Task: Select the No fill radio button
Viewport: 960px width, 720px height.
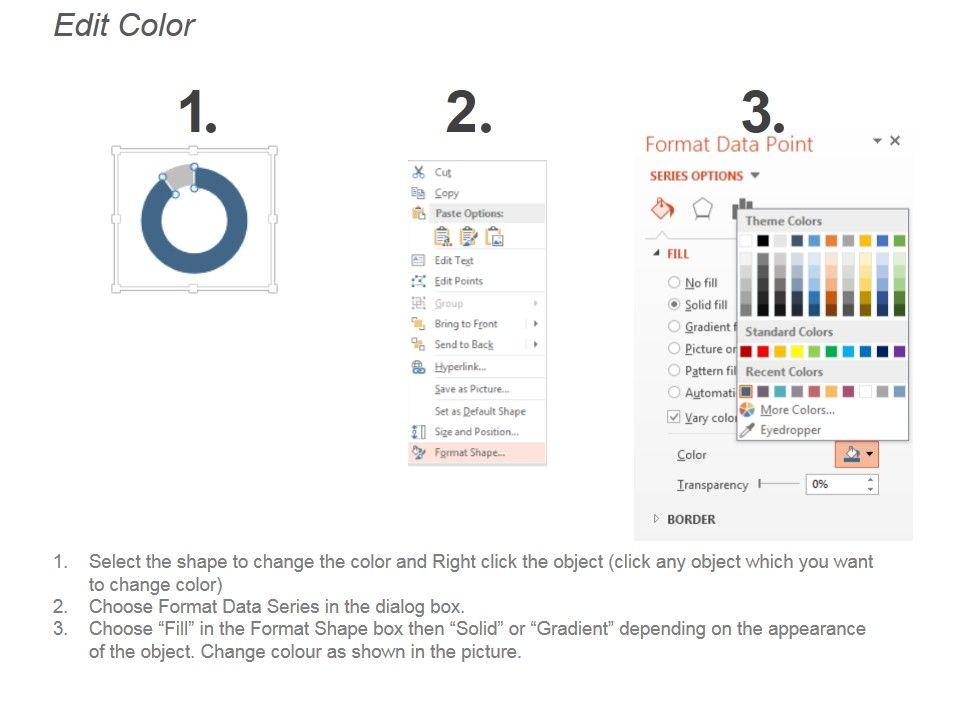Action: [x=674, y=283]
